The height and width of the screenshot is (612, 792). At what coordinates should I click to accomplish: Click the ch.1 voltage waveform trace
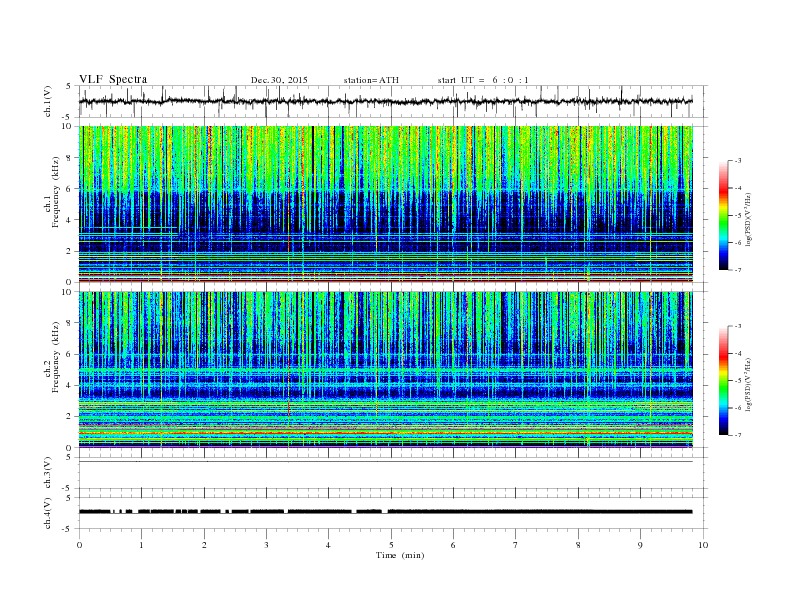coord(386,101)
